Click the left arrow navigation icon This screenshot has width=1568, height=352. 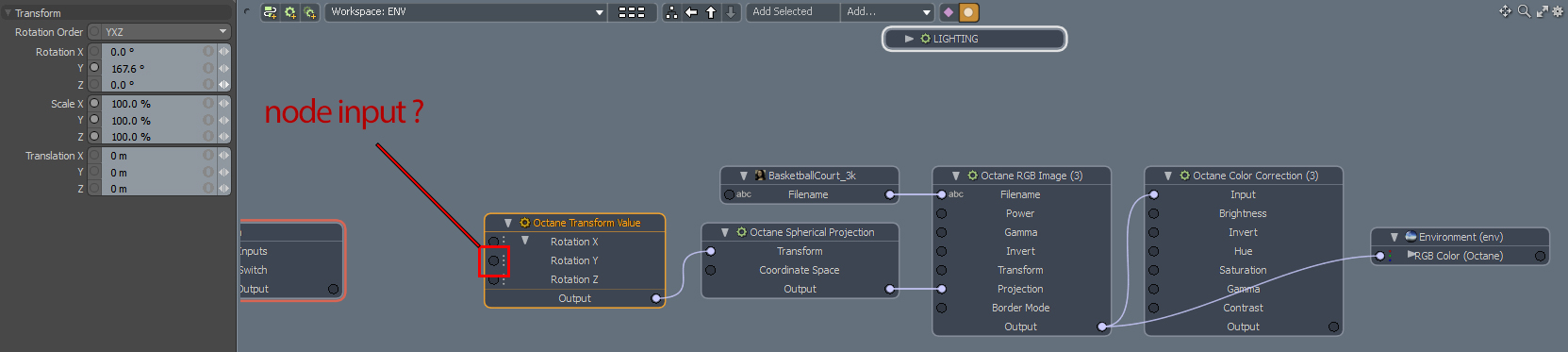click(x=691, y=12)
